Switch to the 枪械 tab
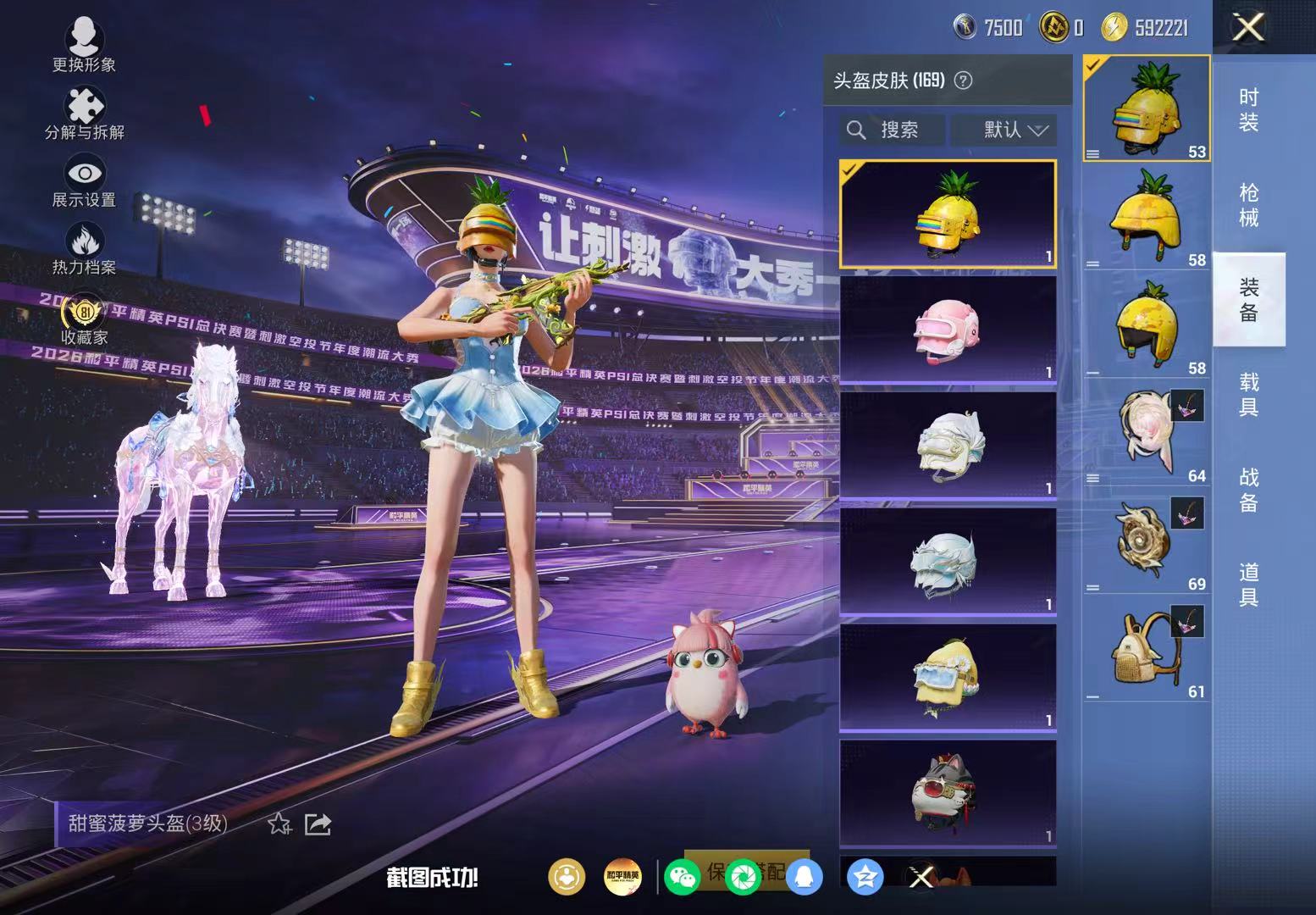The height and width of the screenshot is (915, 1316). pos(1249,205)
